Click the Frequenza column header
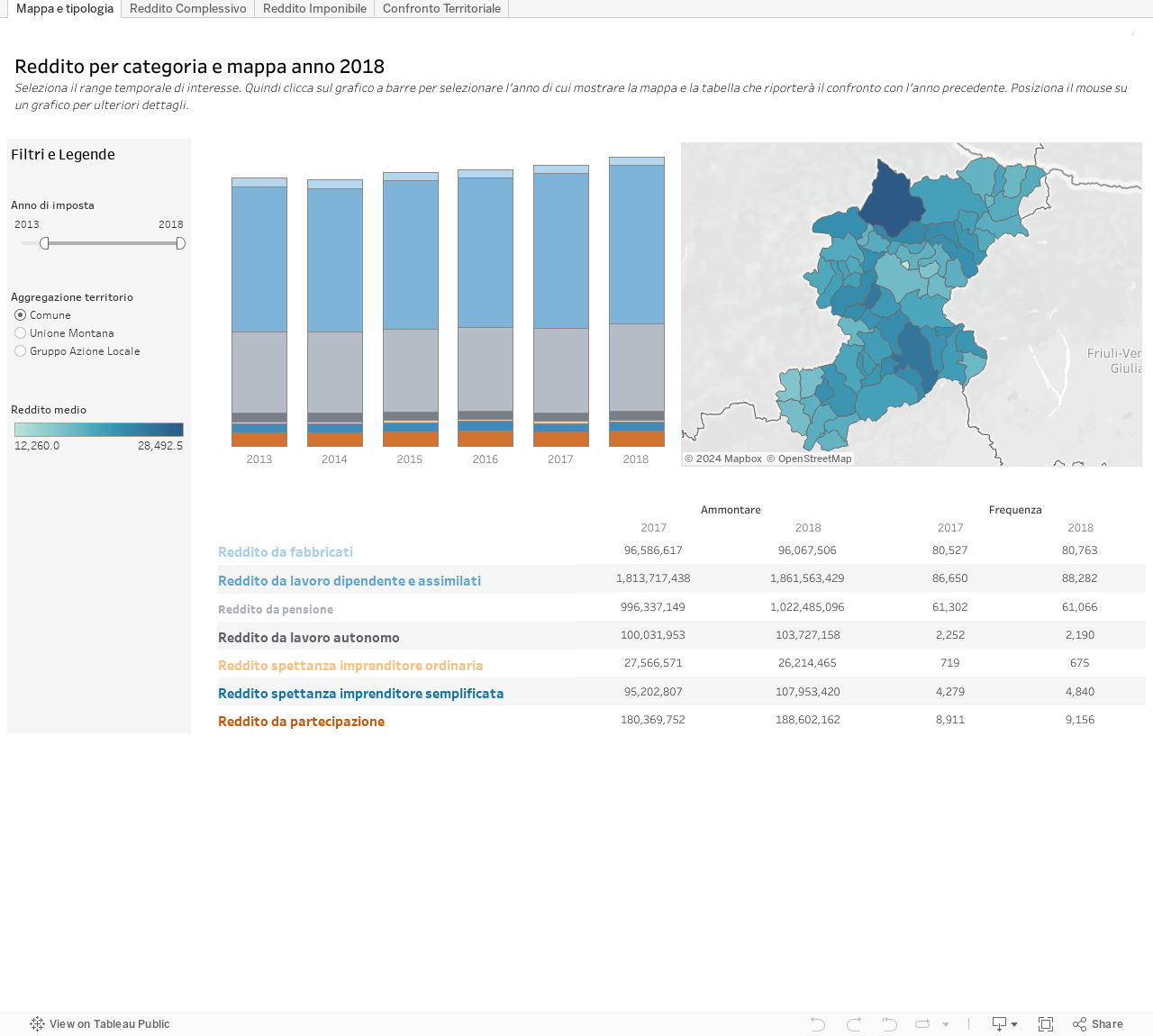 [1015, 510]
